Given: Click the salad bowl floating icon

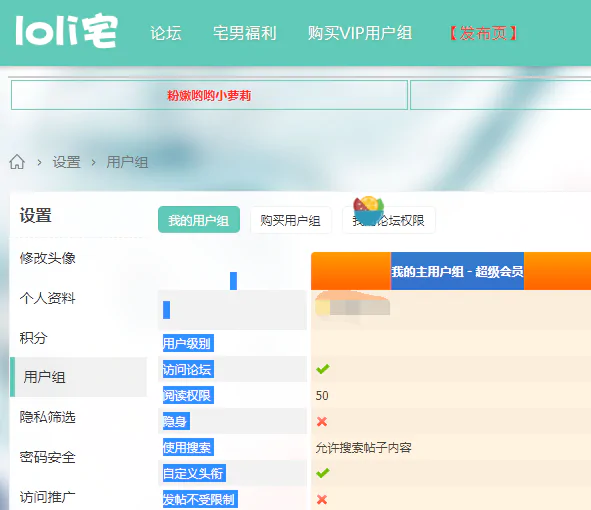Looking at the screenshot, I should [368, 210].
